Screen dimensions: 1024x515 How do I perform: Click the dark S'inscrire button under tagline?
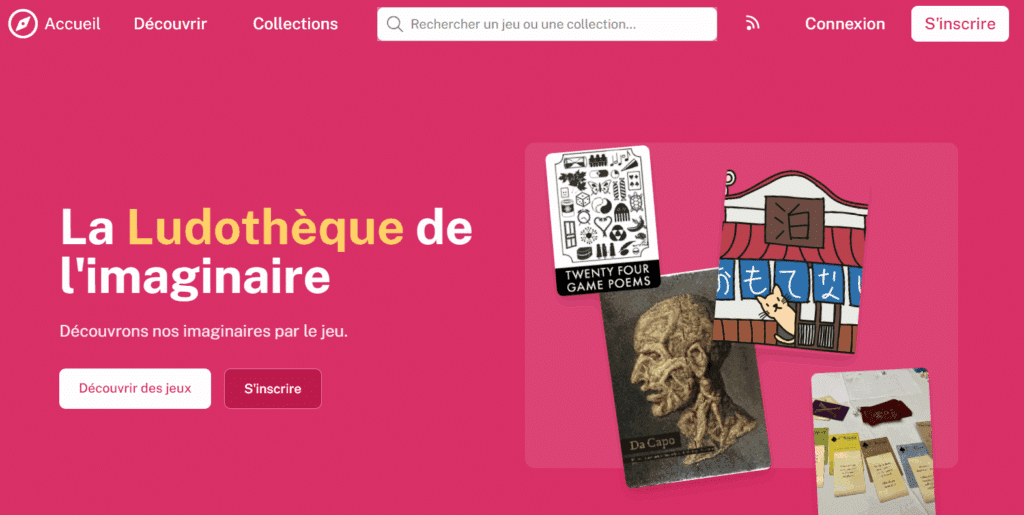(x=272, y=388)
